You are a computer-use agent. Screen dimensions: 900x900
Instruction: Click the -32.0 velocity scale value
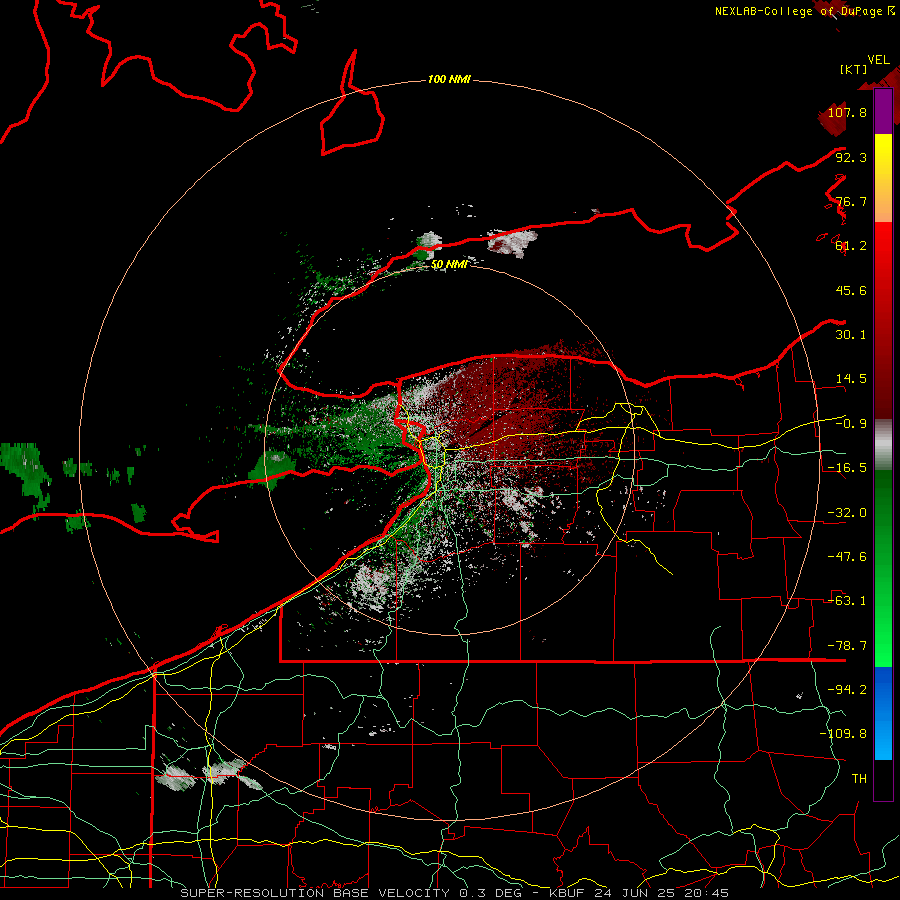tap(847, 512)
